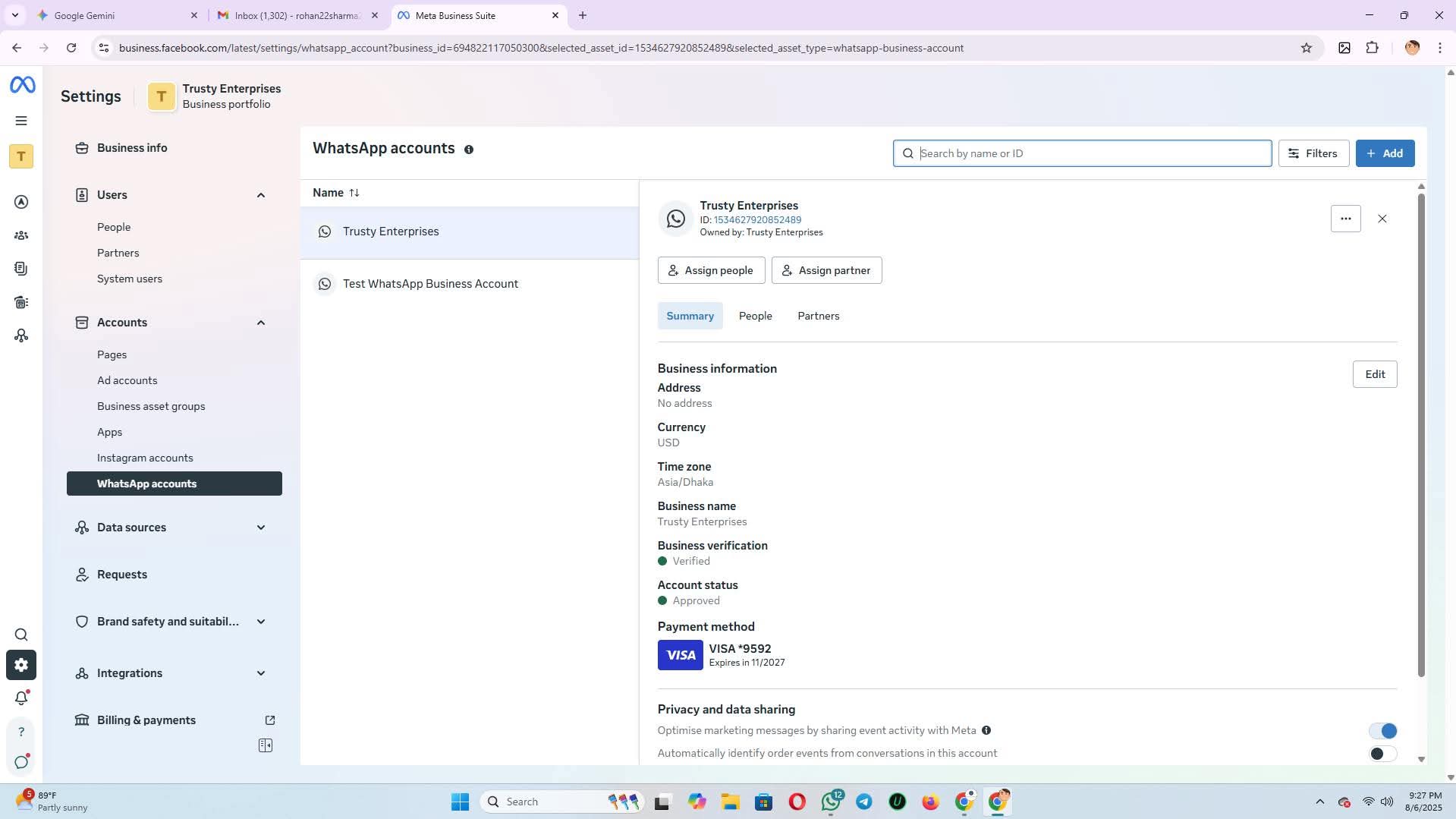Image resolution: width=1456 pixels, height=819 pixels.
Task: Click the Chrome profile avatar
Action: pyautogui.click(x=1412, y=48)
